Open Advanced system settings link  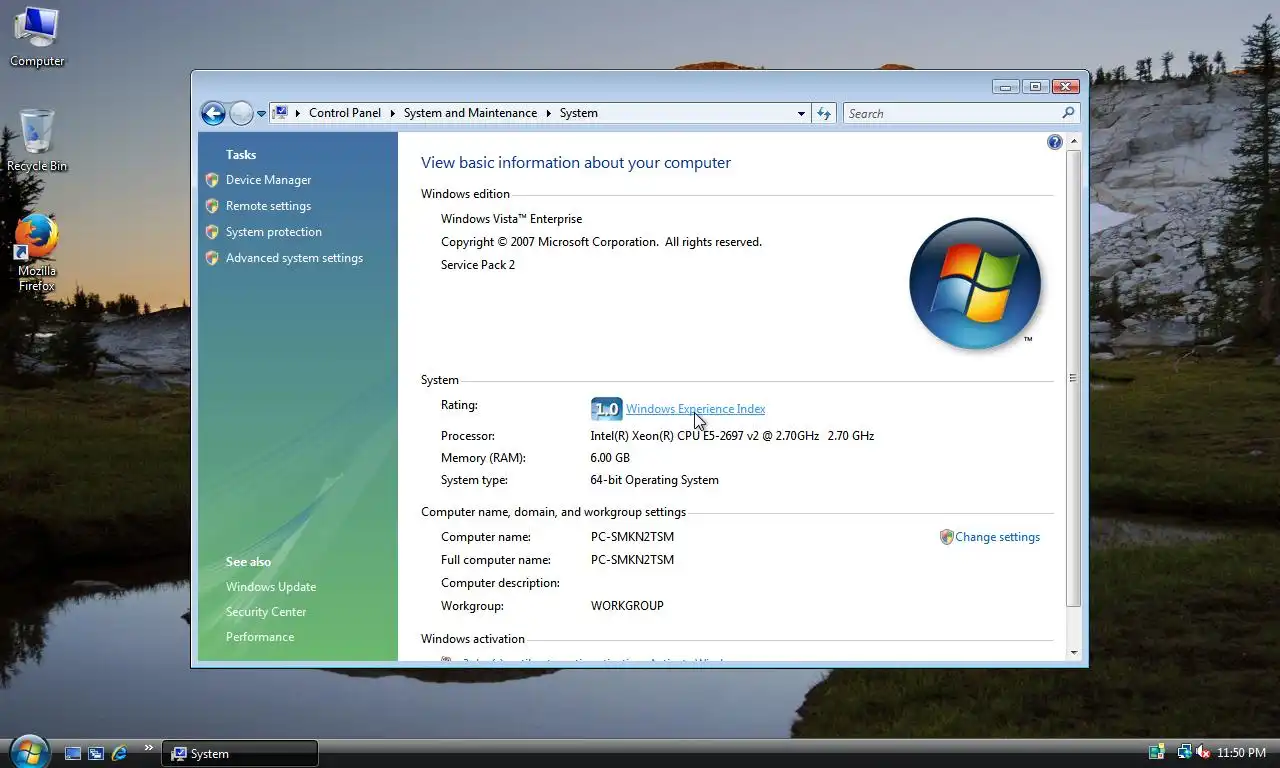pos(294,258)
